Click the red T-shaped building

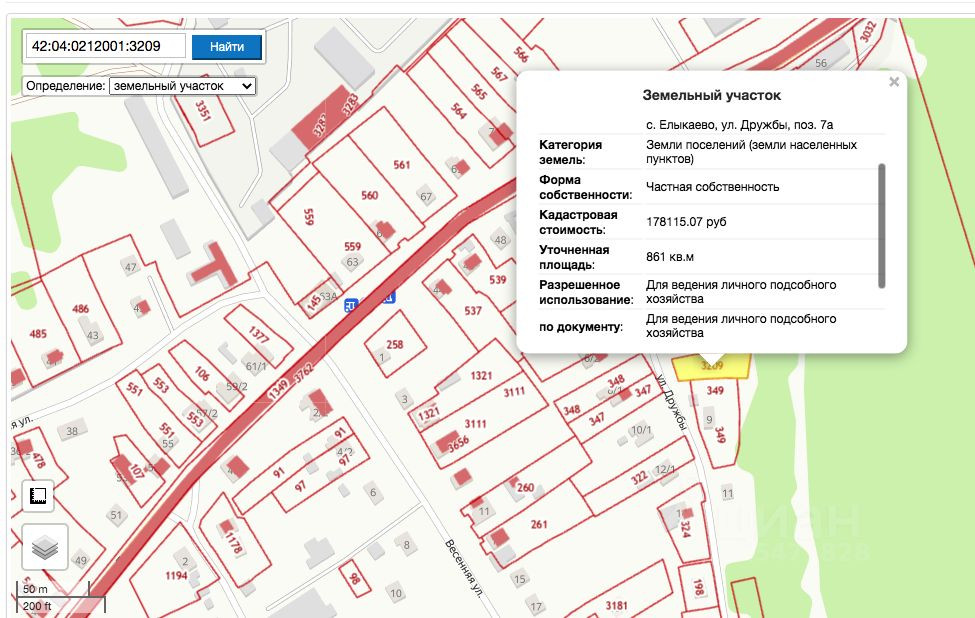tap(215, 265)
